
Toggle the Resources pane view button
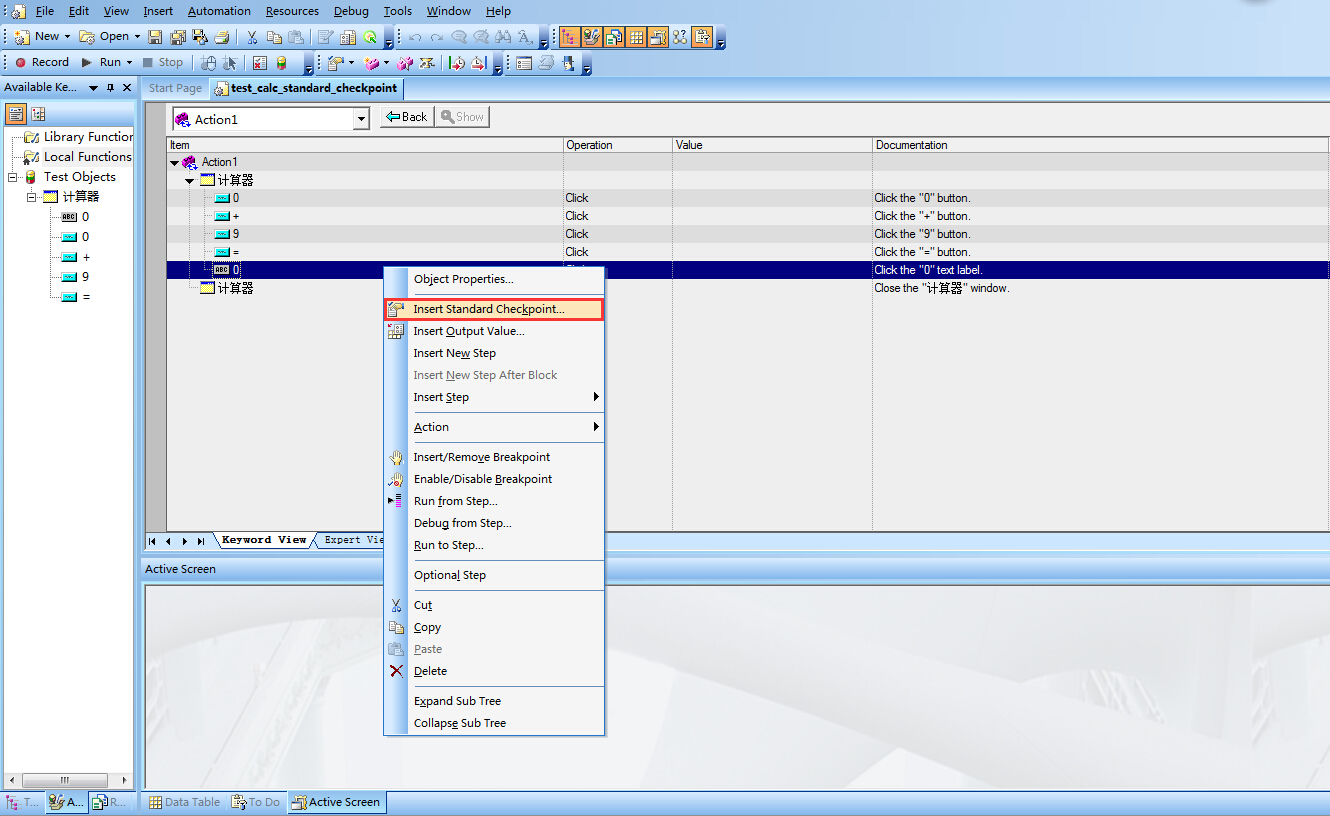[x=614, y=36]
